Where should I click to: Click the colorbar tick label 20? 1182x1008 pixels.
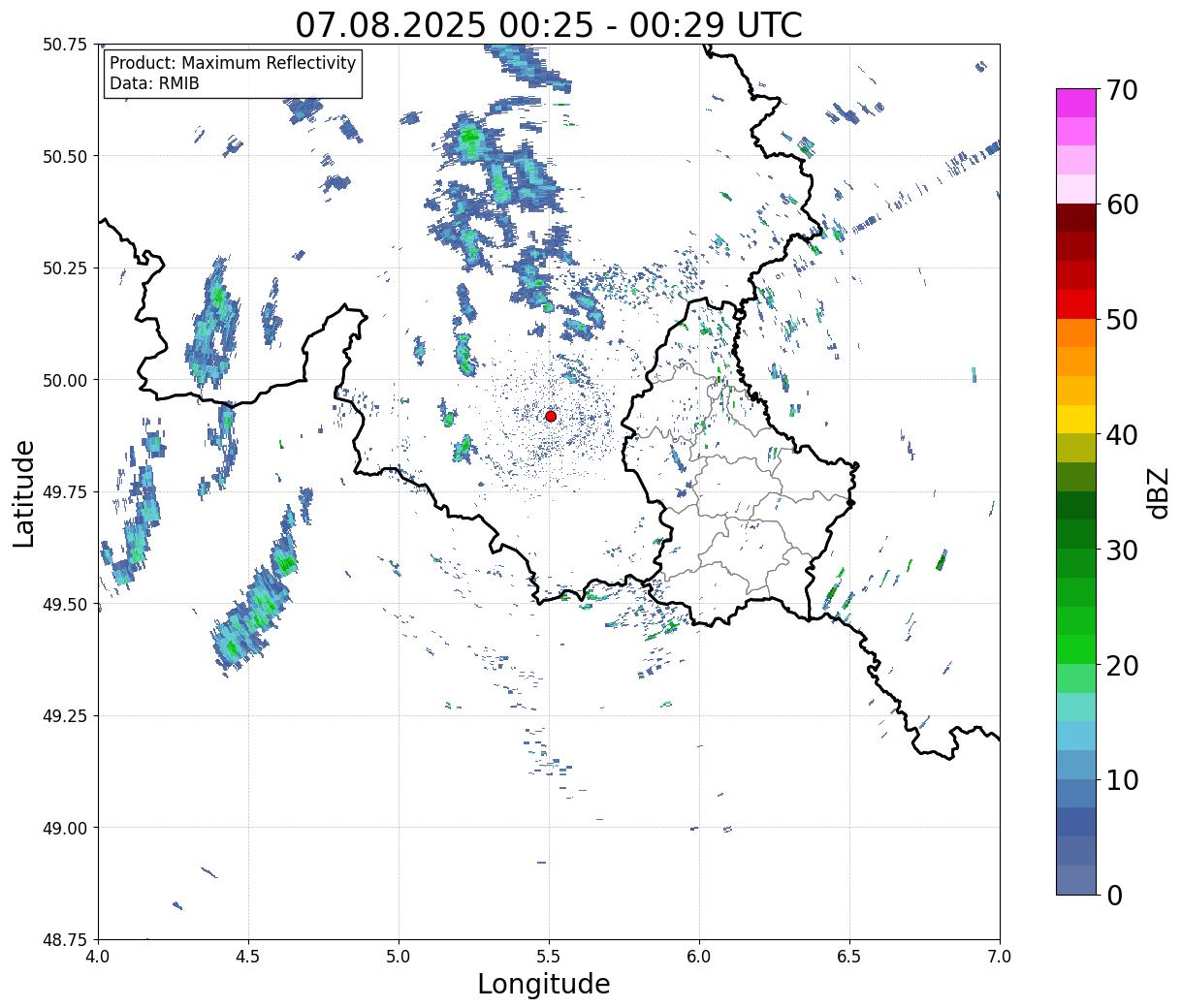(x=1121, y=665)
